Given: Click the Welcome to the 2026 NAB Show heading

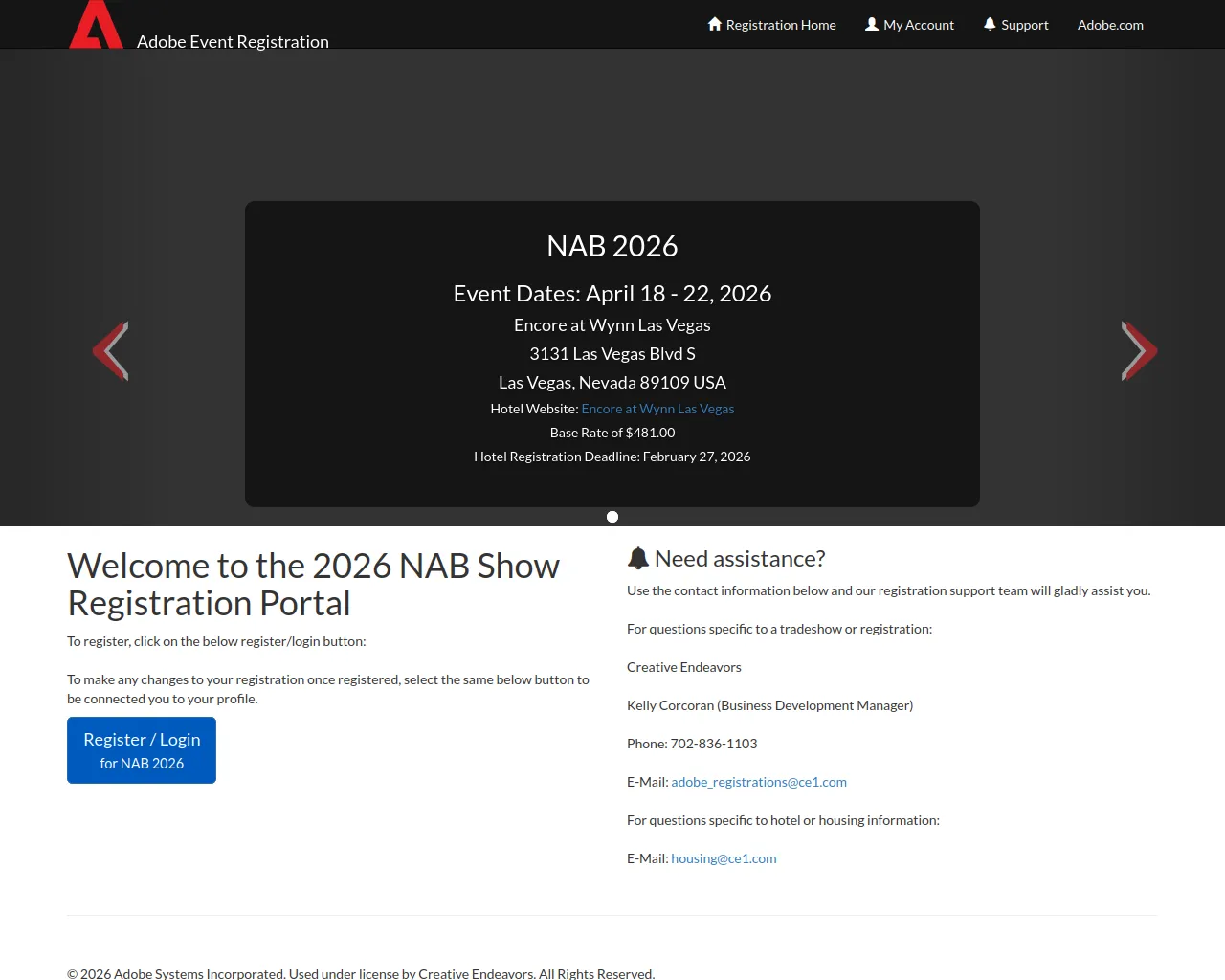Looking at the screenshot, I should pyautogui.click(x=313, y=585).
